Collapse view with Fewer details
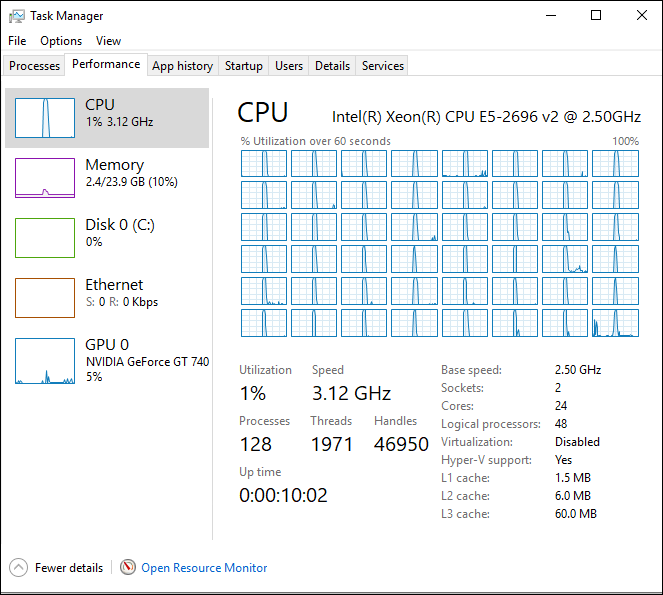This screenshot has height=595, width=663. coord(69,568)
